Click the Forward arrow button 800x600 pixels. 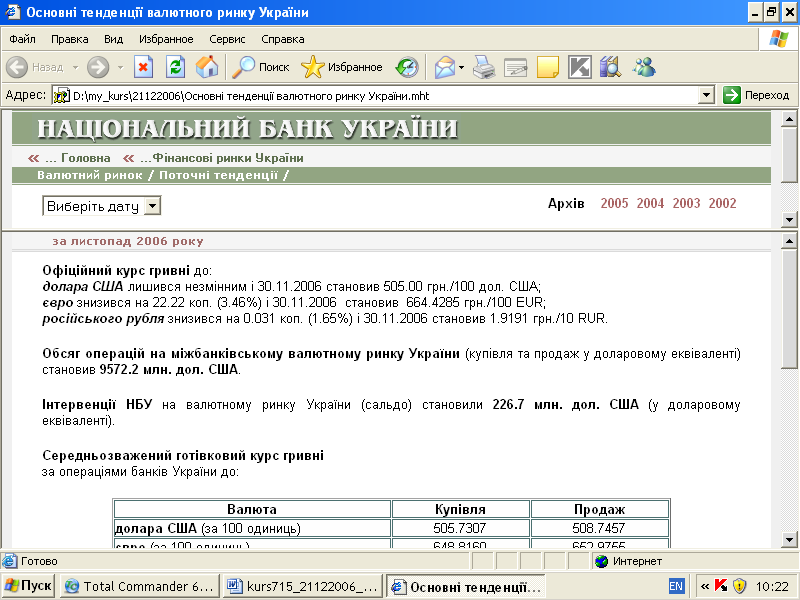tap(98, 67)
